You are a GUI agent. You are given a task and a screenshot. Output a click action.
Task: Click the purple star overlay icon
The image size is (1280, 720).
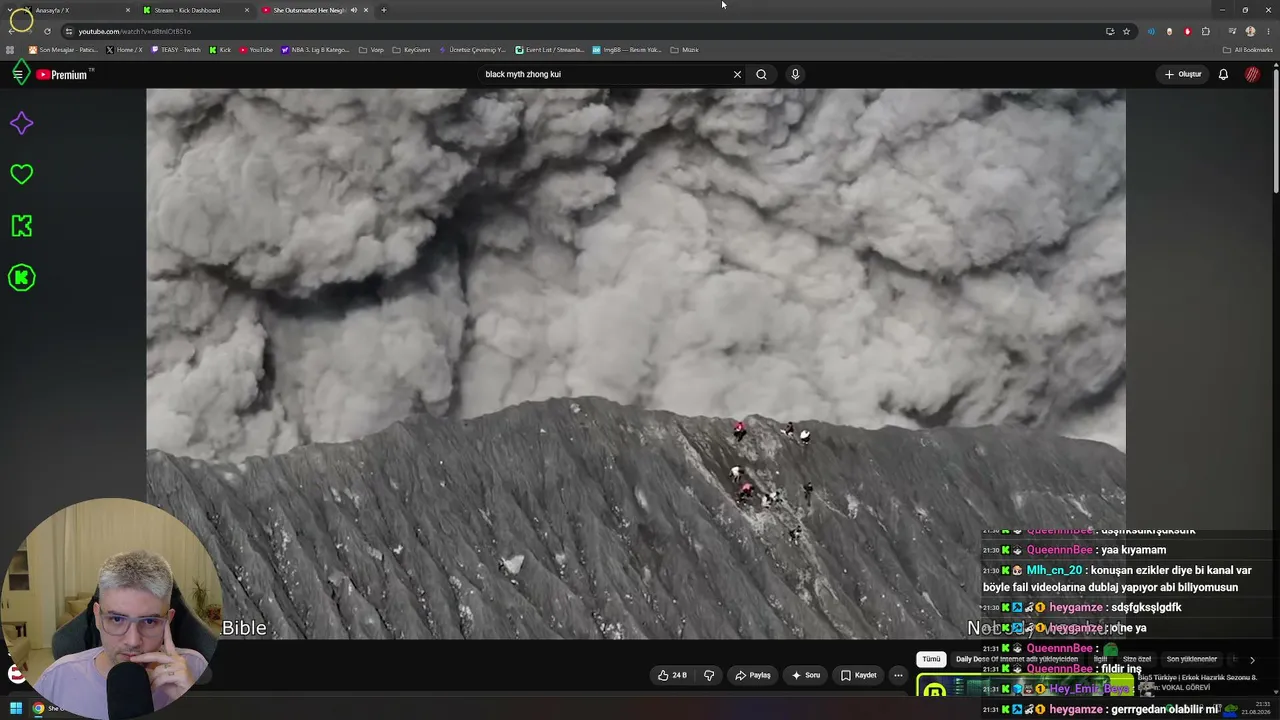[x=21, y=123]
